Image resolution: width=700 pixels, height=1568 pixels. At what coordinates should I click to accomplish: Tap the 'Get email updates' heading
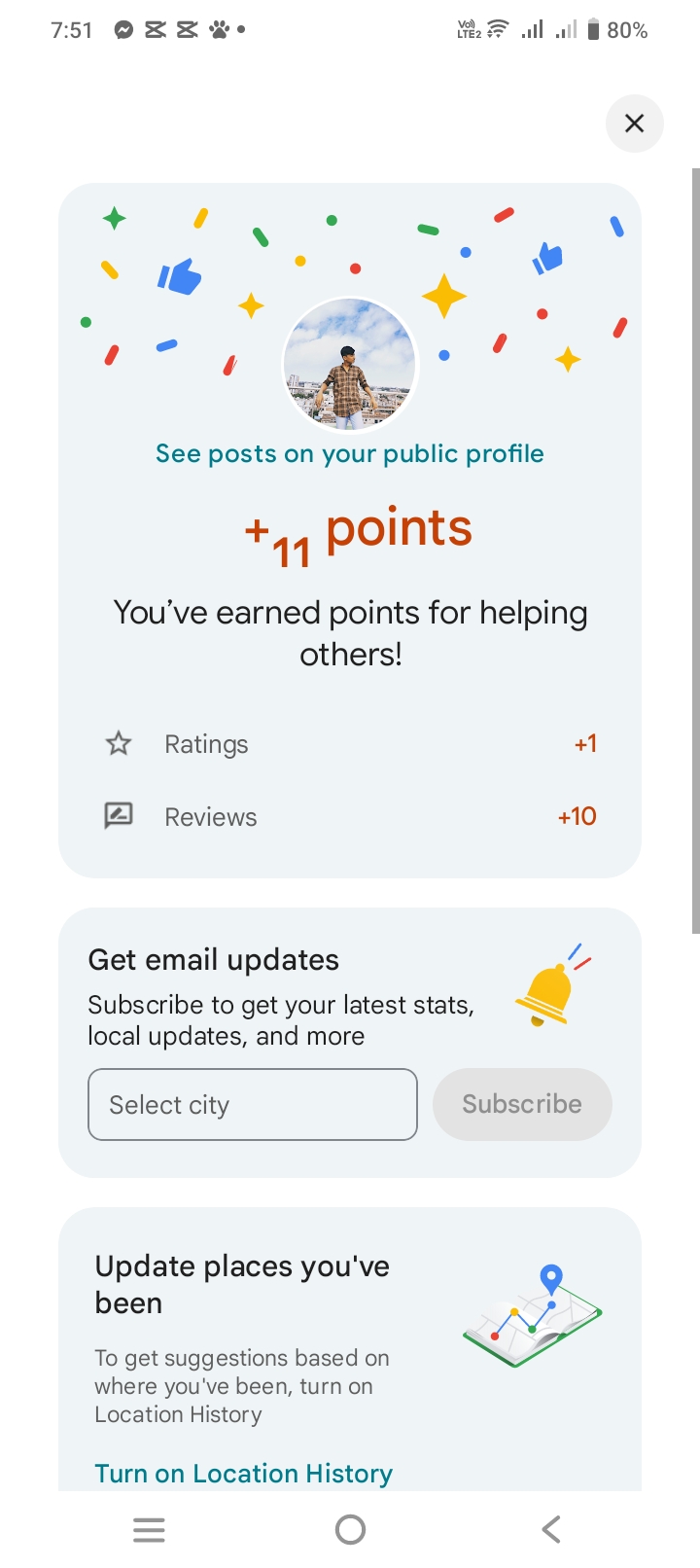coord(214,960)
